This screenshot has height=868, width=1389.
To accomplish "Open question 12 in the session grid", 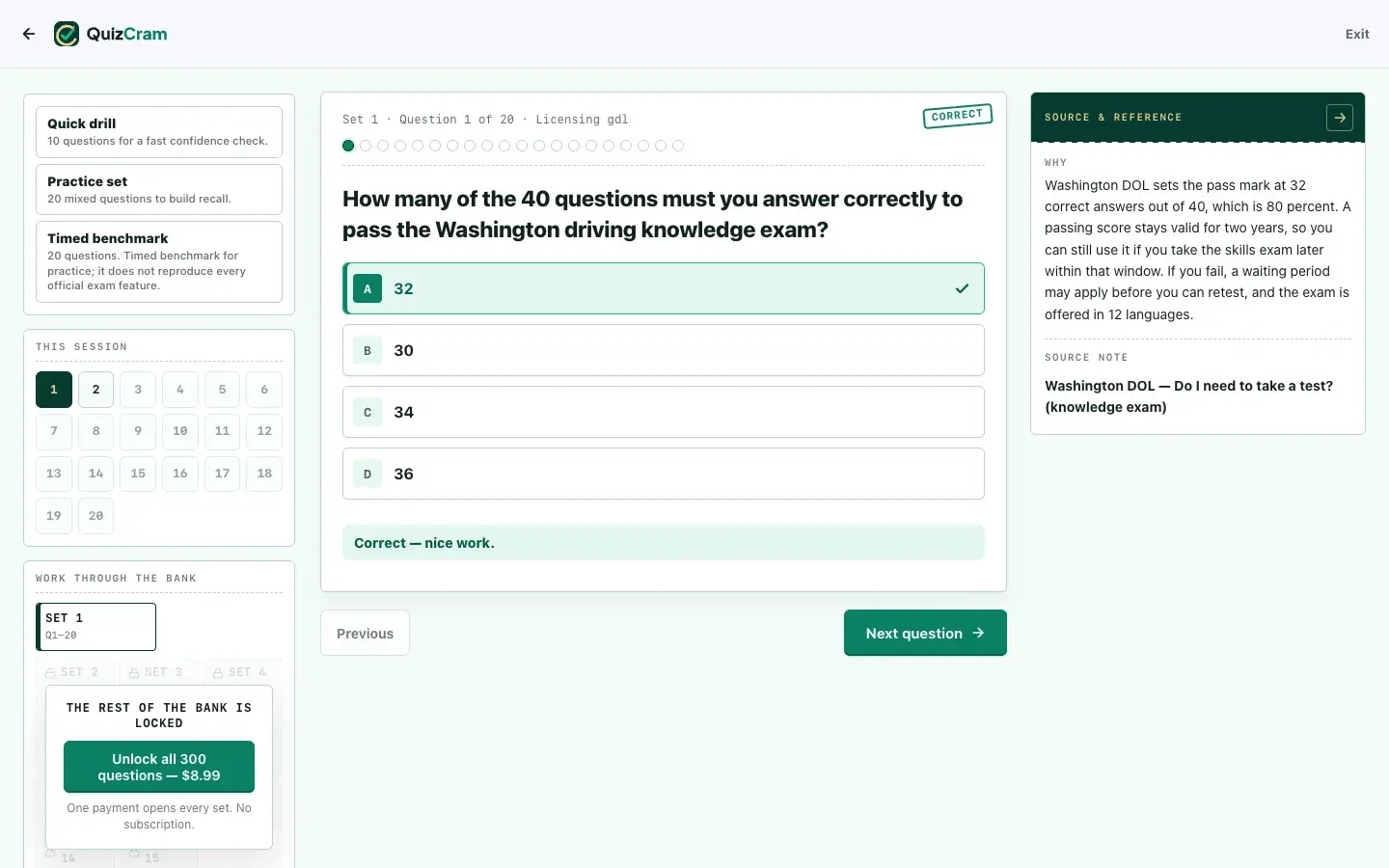I will 264,431.
